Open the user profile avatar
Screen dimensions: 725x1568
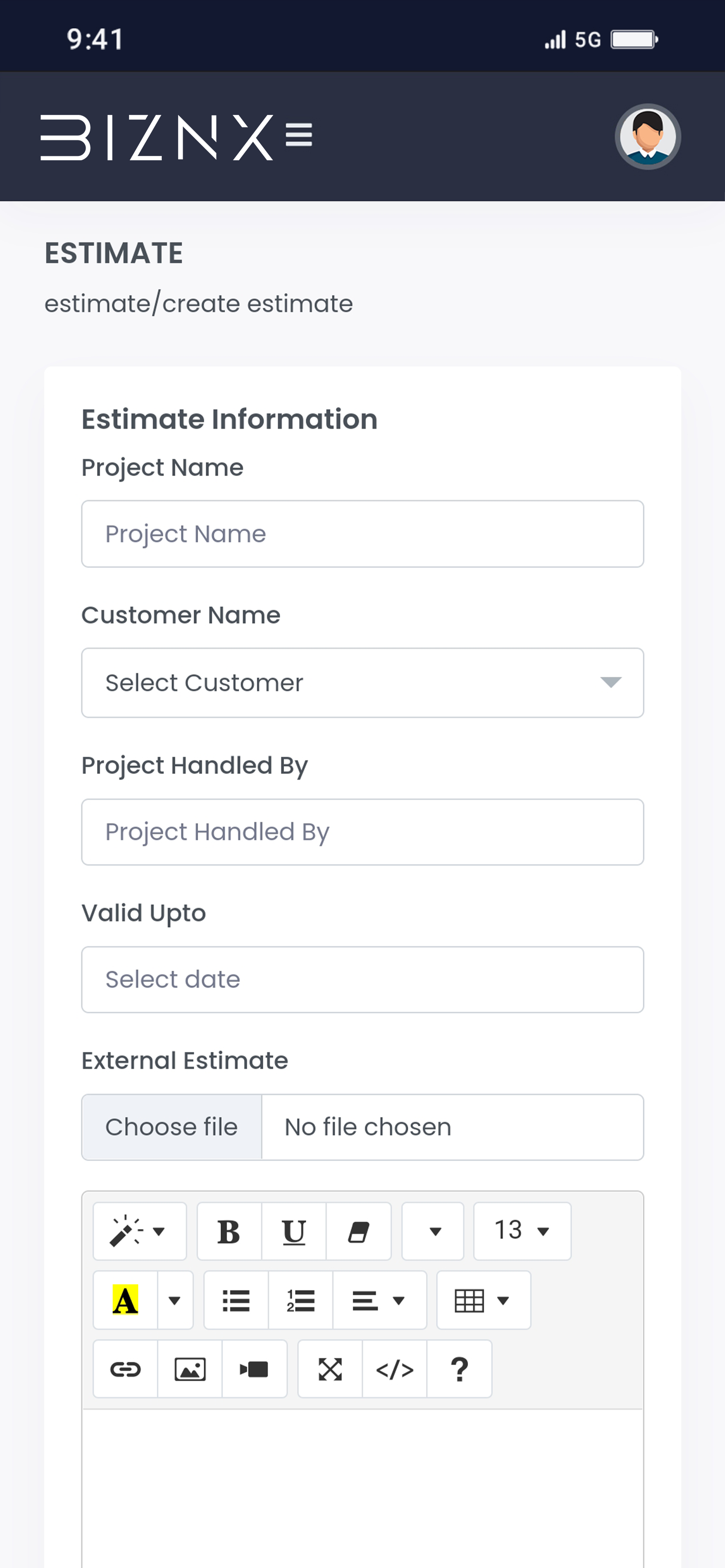click(x=647, y=136)
